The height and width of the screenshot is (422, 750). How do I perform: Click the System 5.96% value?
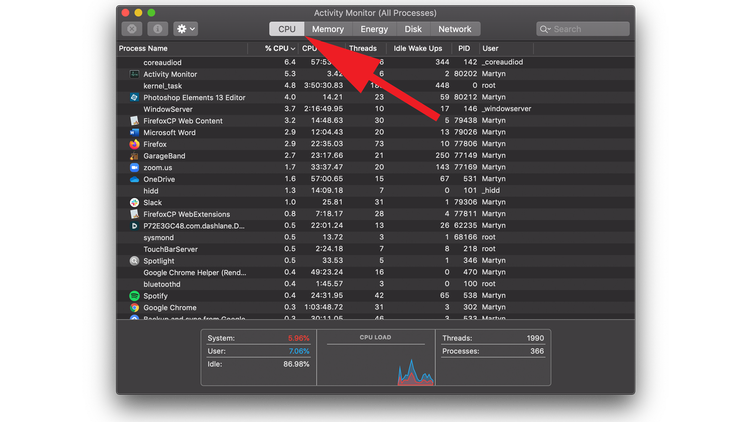[298, 338]
